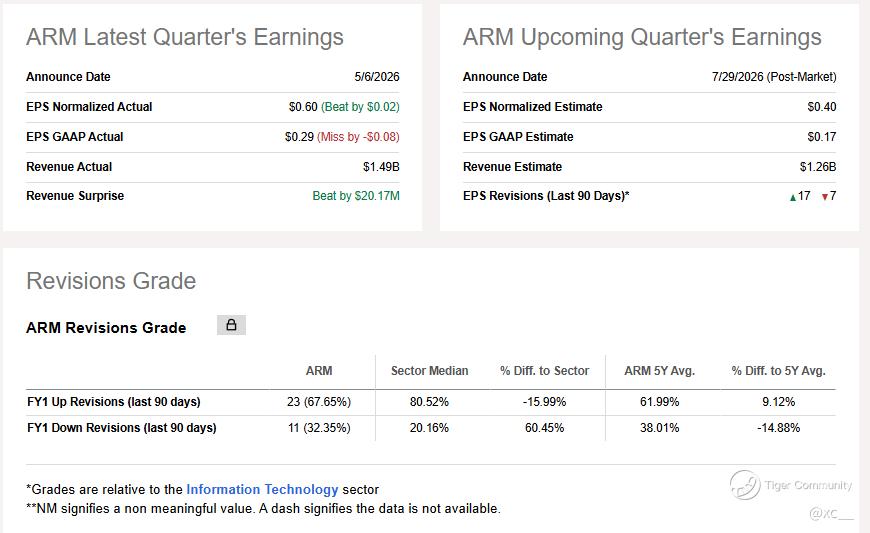Screen dimensions: 870x533
Task: Click the % Diff. to 5Y Avg. header
Action: click(778, 370)
